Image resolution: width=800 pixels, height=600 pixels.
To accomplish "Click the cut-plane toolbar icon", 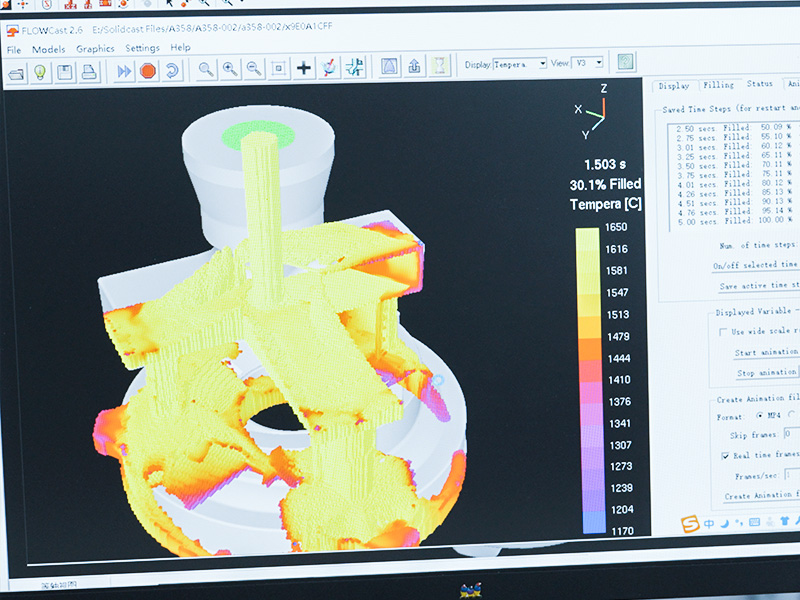I will [x=354, y=66].
